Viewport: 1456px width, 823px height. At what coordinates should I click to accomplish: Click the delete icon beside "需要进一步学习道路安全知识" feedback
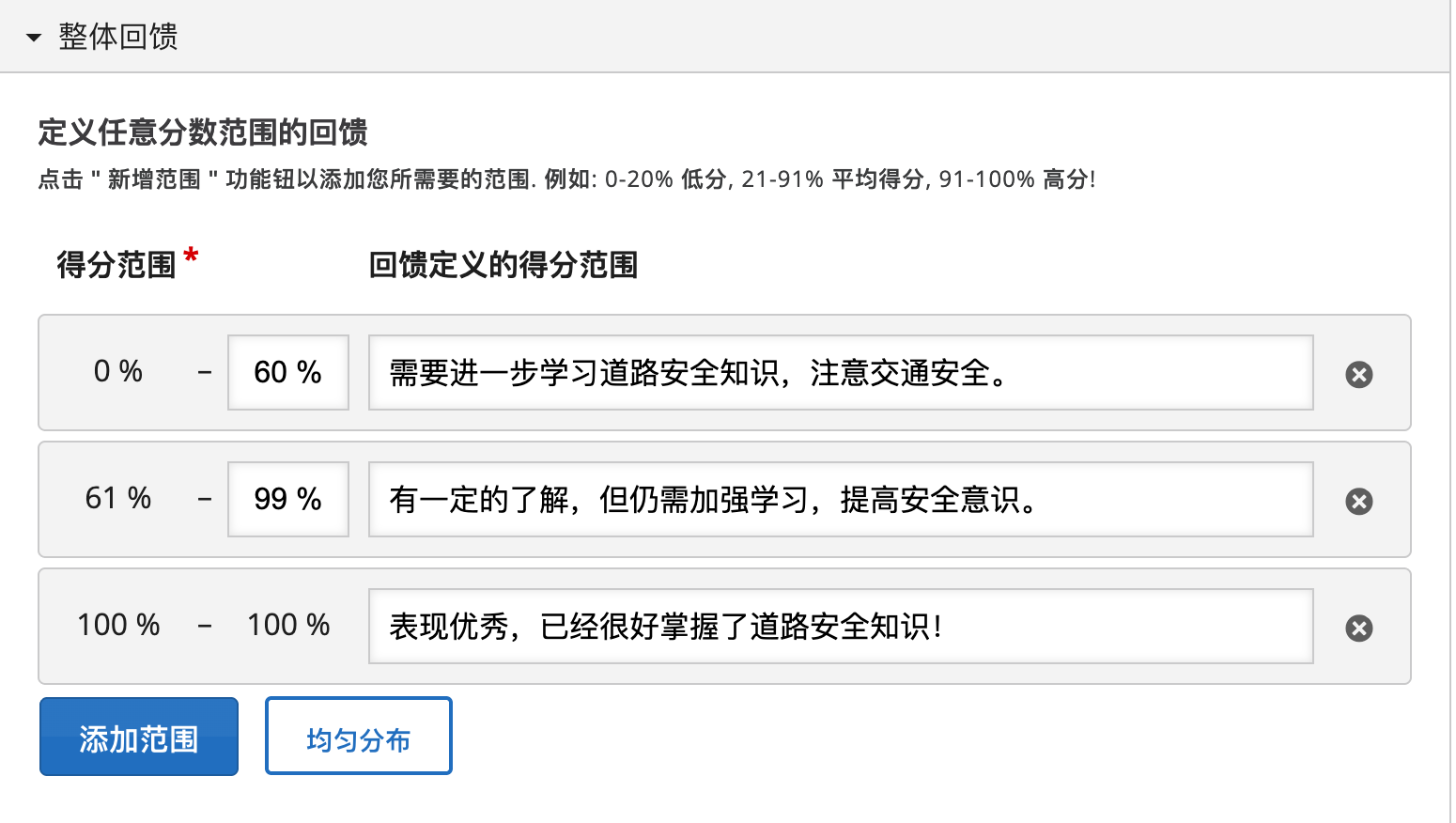coord(1358,374)
